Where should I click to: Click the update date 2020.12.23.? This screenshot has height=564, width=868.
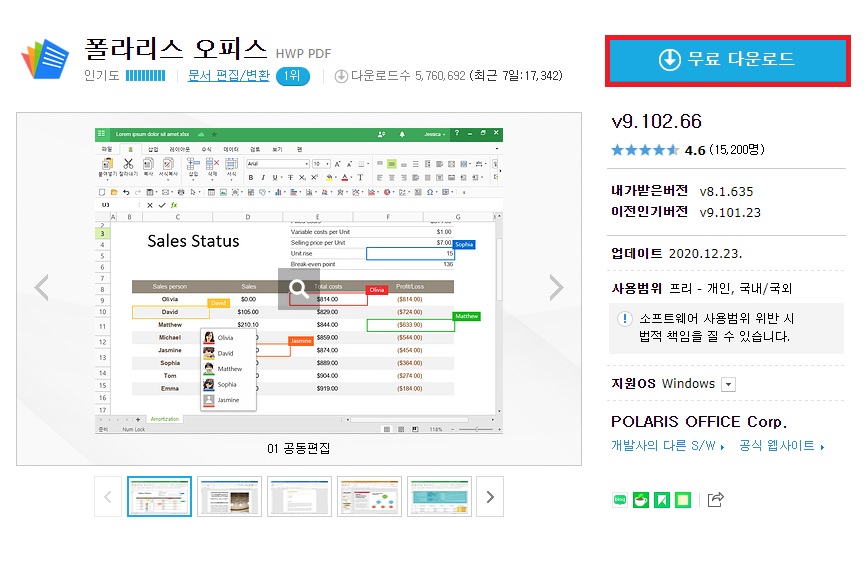click(x=705, y=254)
